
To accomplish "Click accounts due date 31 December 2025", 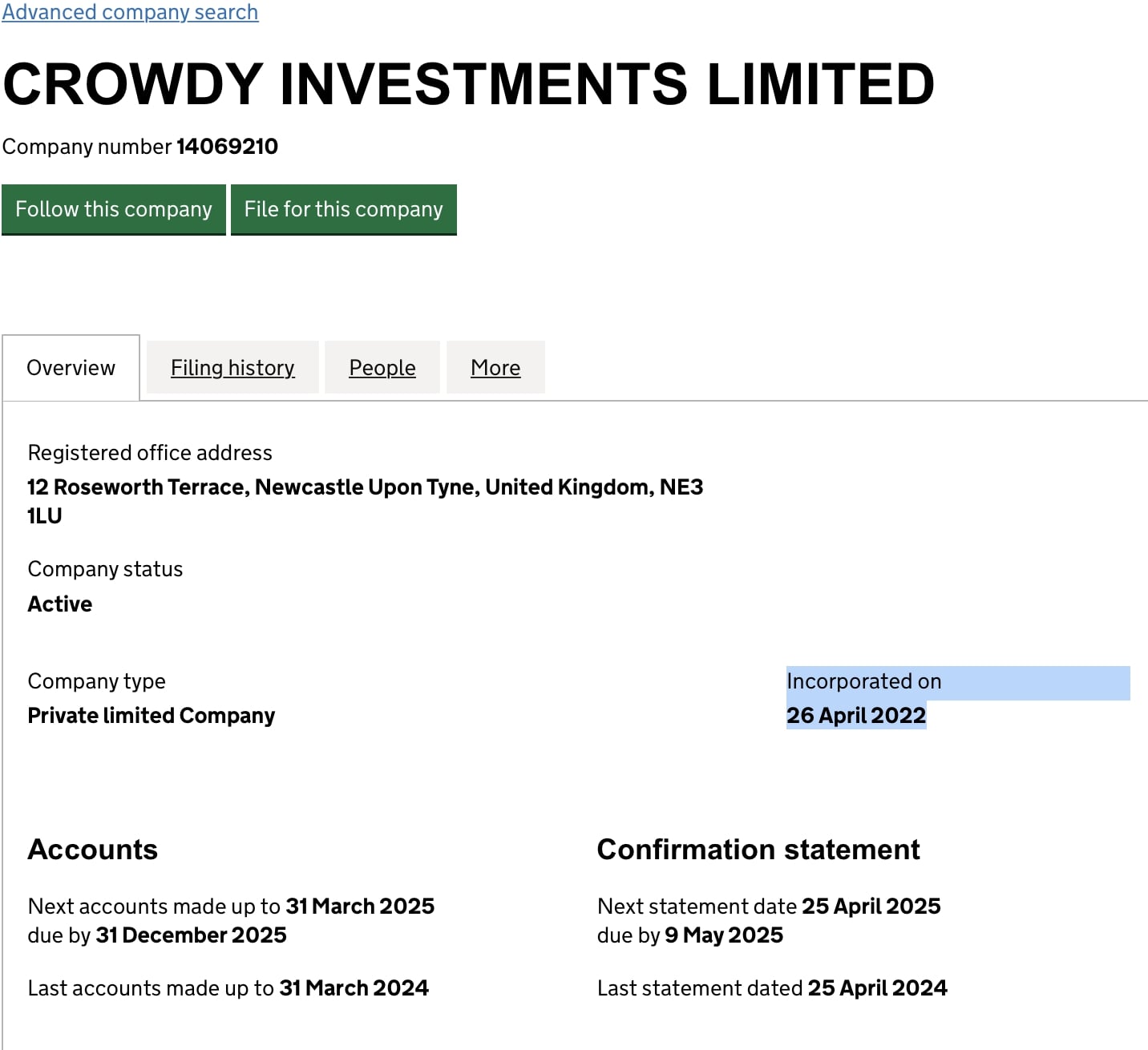I will (191, 935).
